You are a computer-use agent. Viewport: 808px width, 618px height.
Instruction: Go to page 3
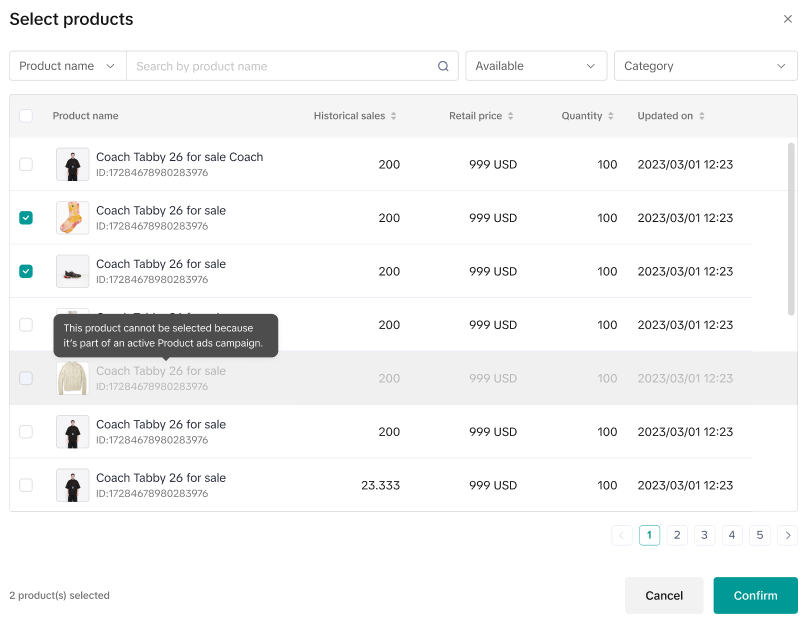tap(705, 535)
